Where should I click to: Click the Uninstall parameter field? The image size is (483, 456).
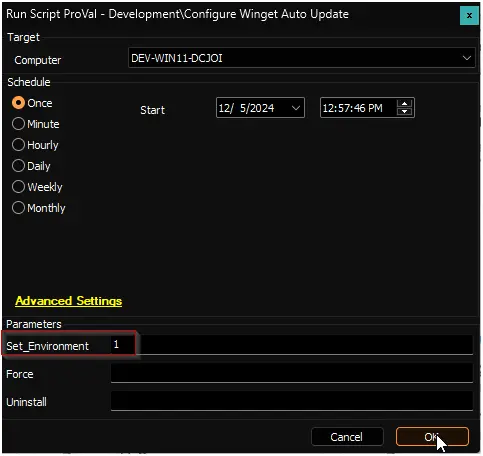[292, 401]
